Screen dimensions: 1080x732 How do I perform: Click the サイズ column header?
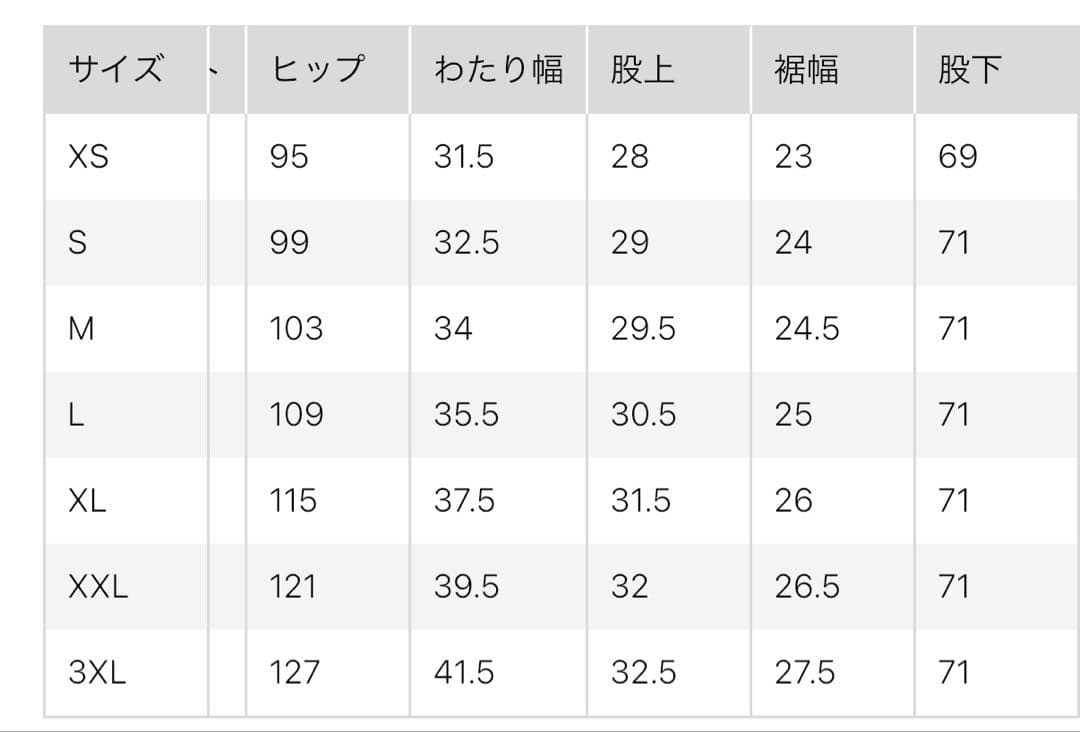(x=115, y=70)
